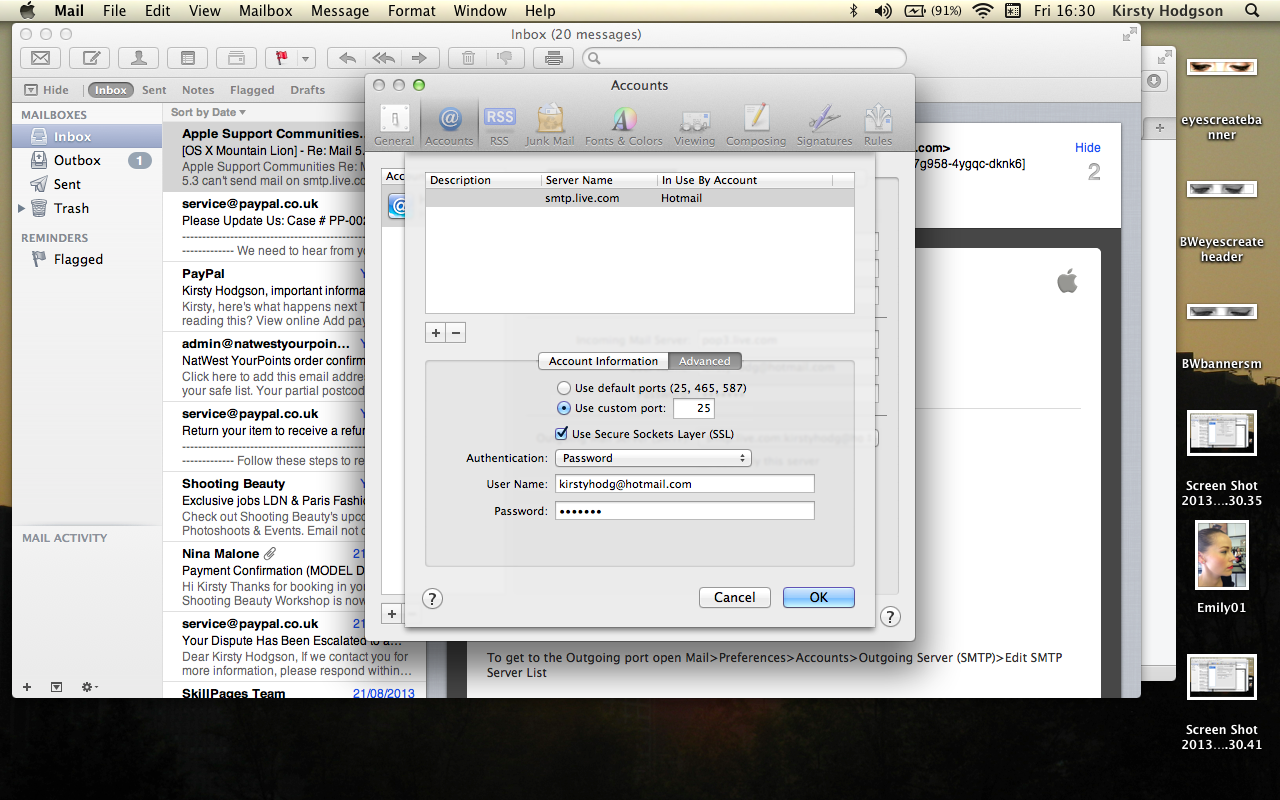The height and width of the screenshot is (800, 1280).
Task: Switch to the Advanced tab
Action: click(705, 361)
